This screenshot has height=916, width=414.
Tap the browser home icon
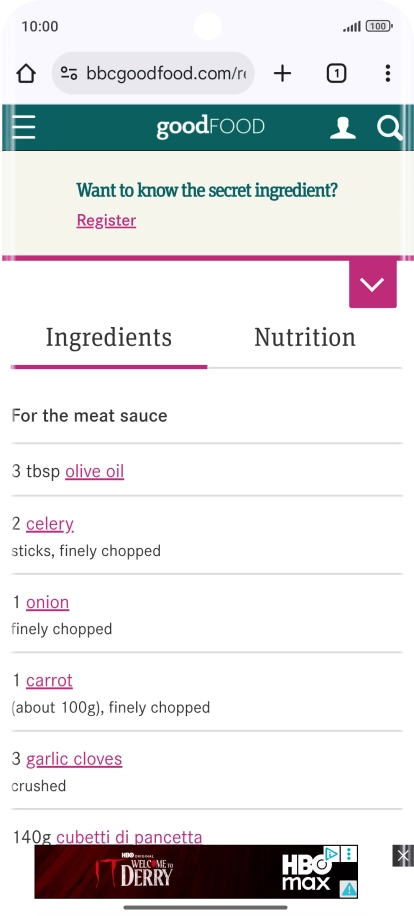[26, 74]
